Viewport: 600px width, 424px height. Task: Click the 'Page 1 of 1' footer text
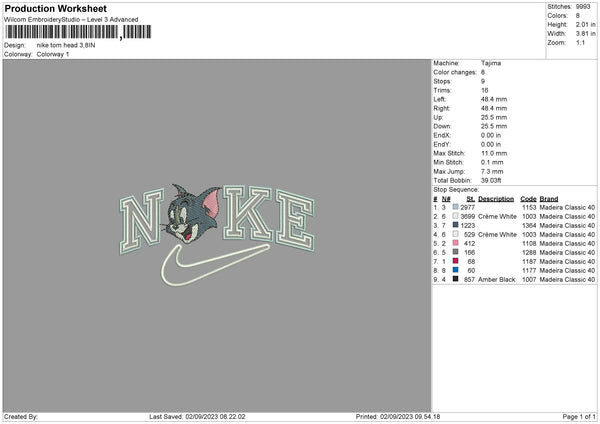point(579,417)
